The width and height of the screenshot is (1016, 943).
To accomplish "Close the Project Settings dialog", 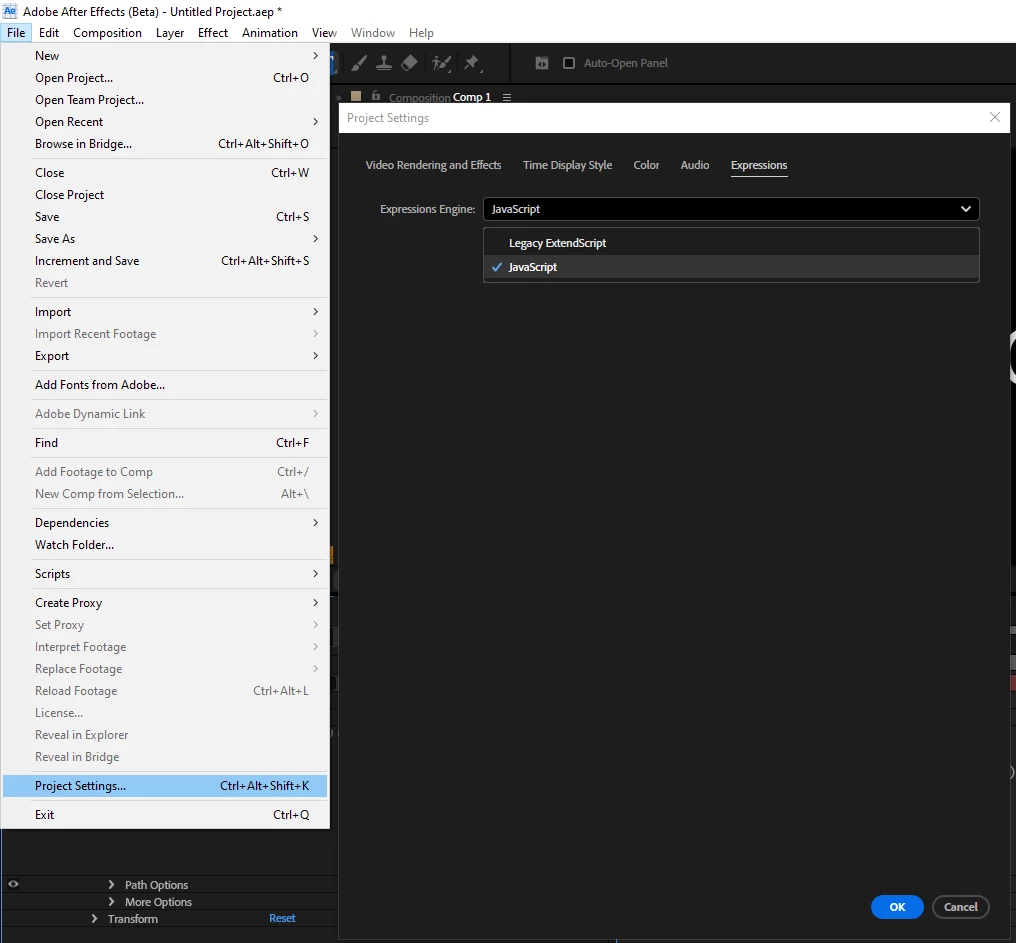I will 995,117.
